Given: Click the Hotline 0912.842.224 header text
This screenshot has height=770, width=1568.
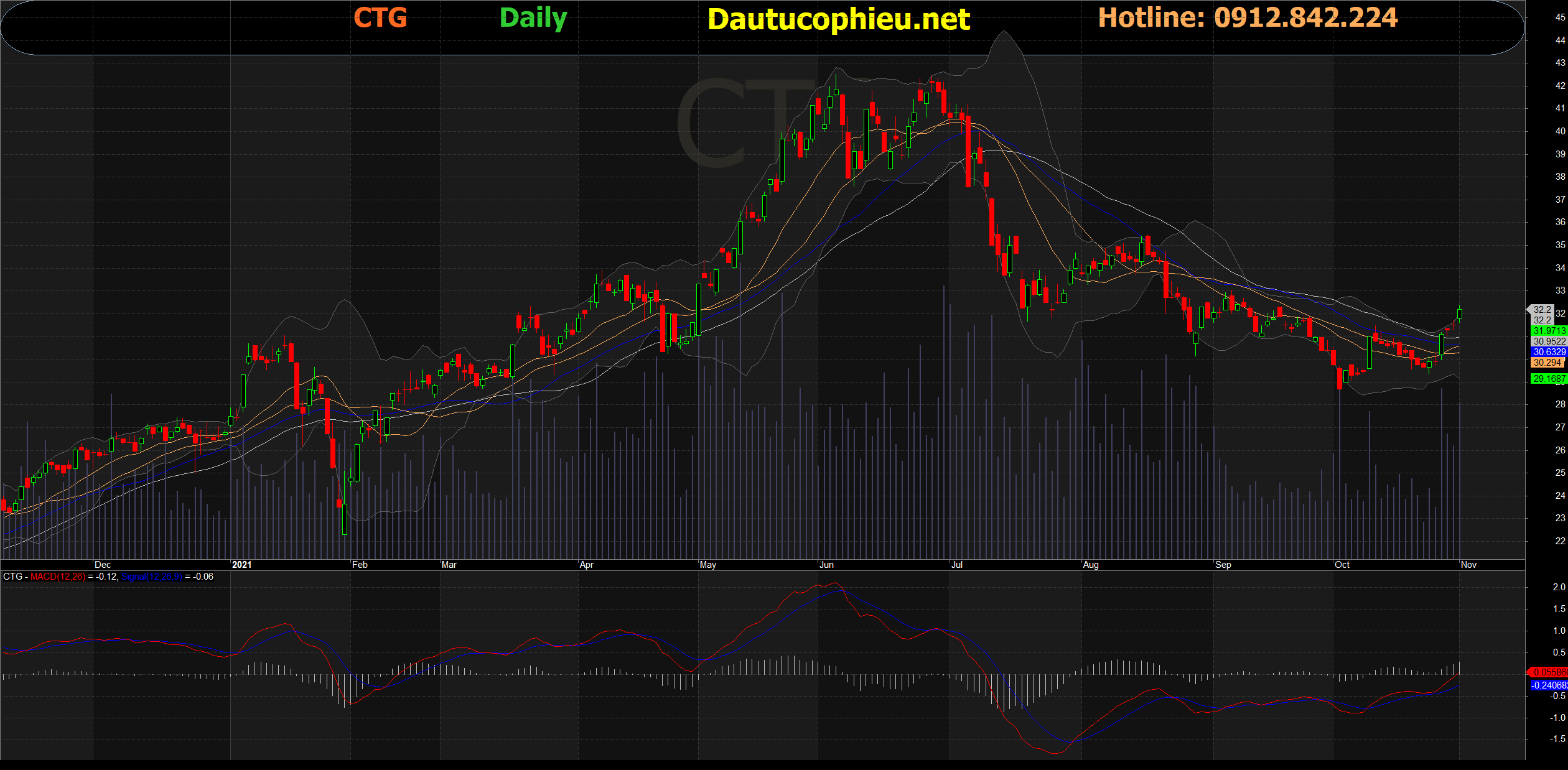Looking at the screenshot, I should (1248, 18).
